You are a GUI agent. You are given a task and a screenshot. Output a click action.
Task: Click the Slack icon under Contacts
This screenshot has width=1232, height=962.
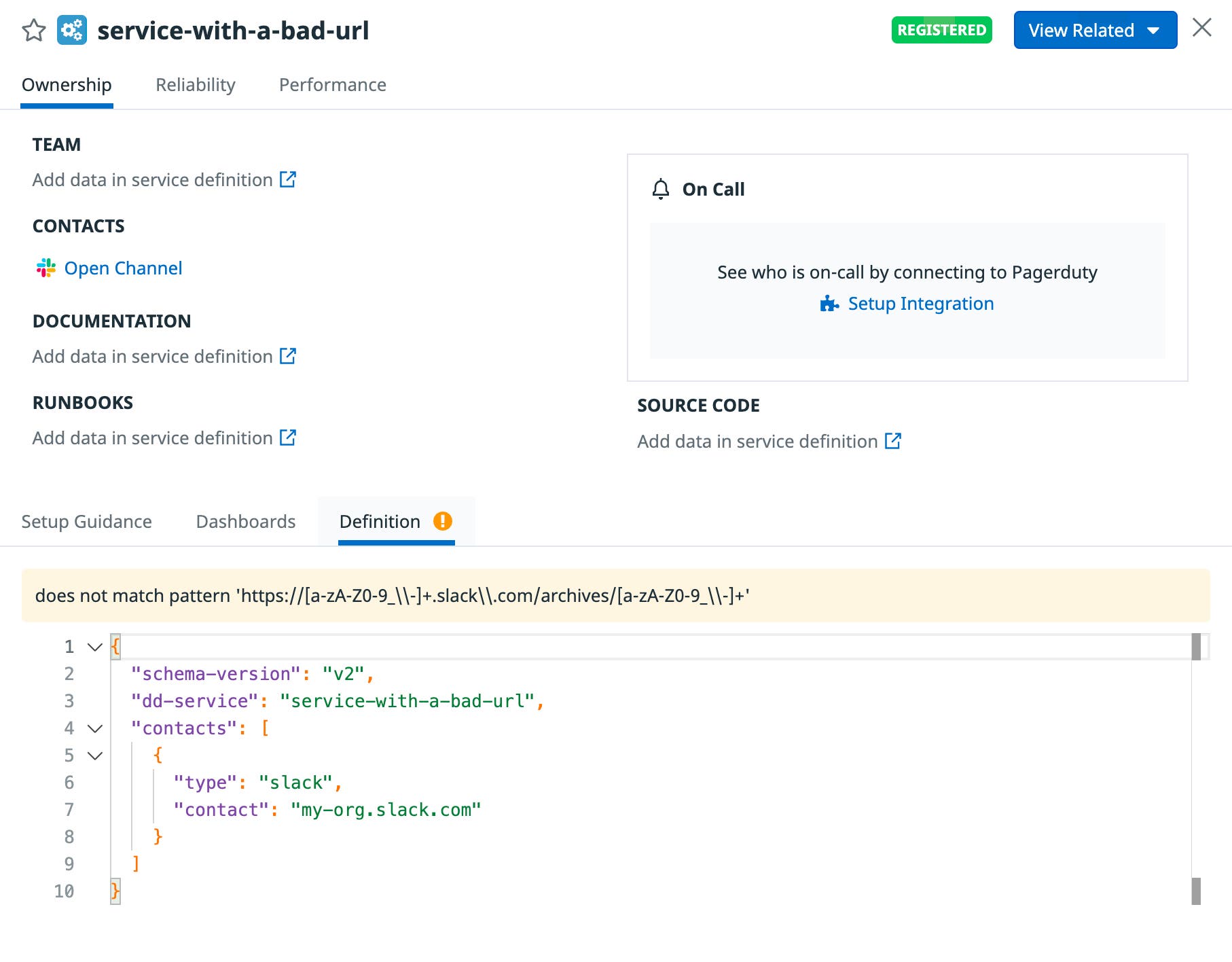46,268
